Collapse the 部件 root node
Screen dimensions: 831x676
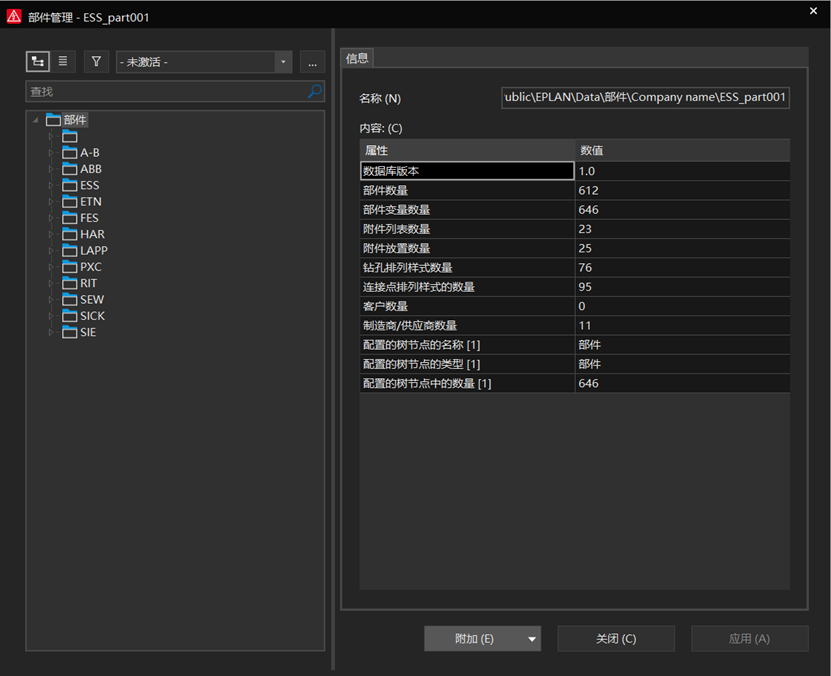[x=36, y=120]
